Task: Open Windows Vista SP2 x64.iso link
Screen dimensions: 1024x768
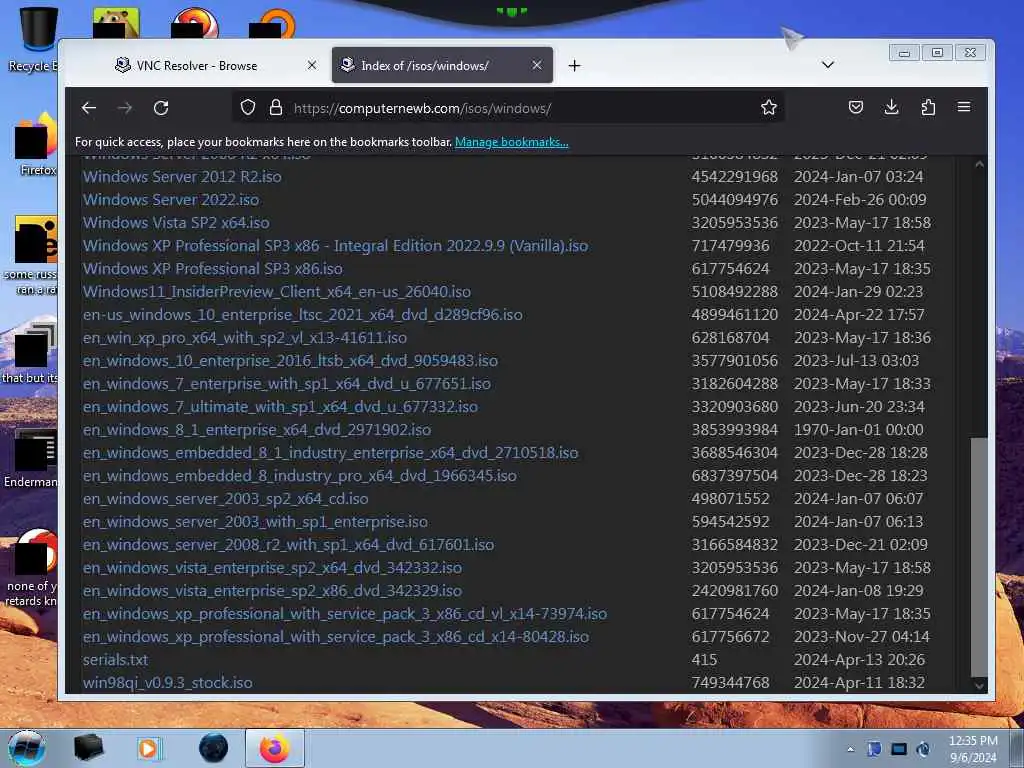Action: [176, 222]
